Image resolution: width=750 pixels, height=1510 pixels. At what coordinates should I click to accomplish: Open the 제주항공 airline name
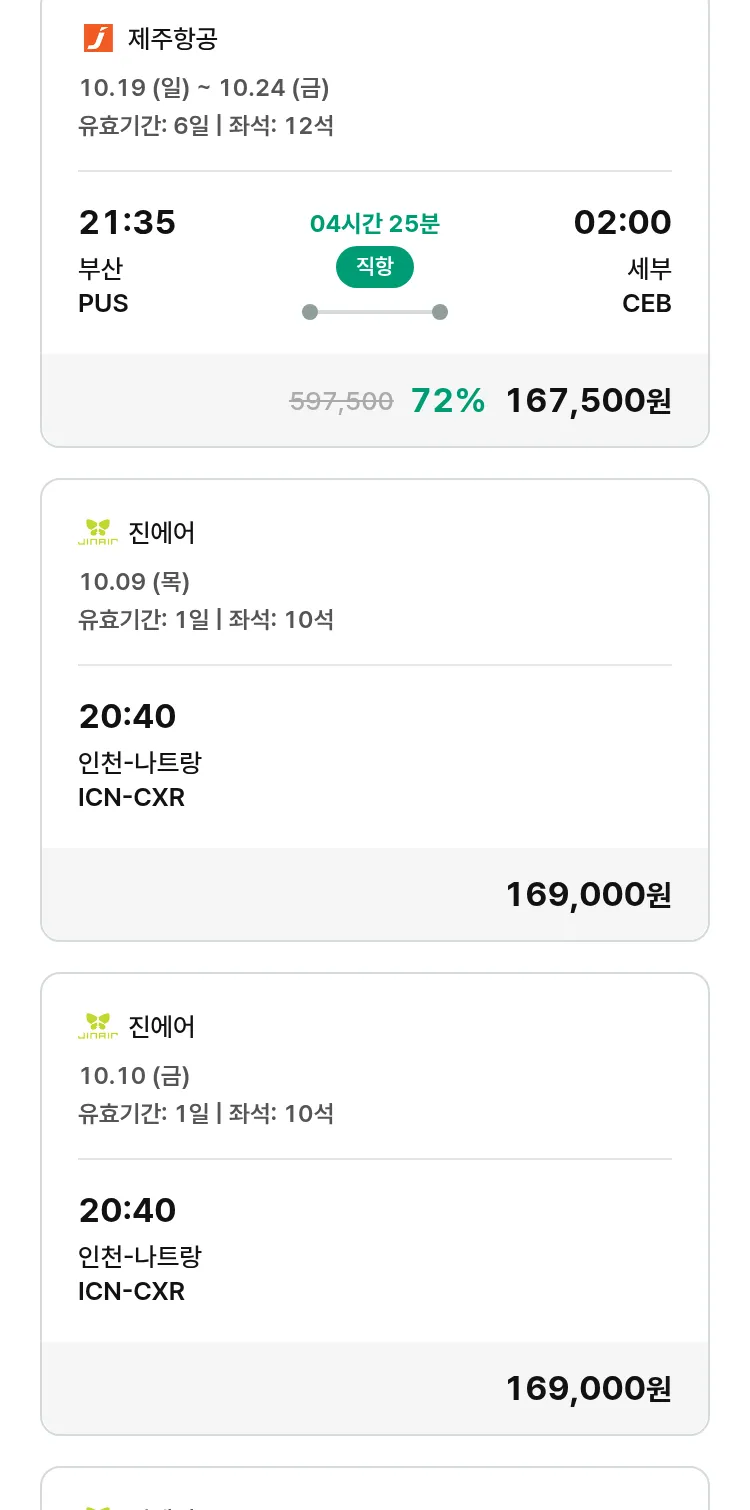point(173,39)
